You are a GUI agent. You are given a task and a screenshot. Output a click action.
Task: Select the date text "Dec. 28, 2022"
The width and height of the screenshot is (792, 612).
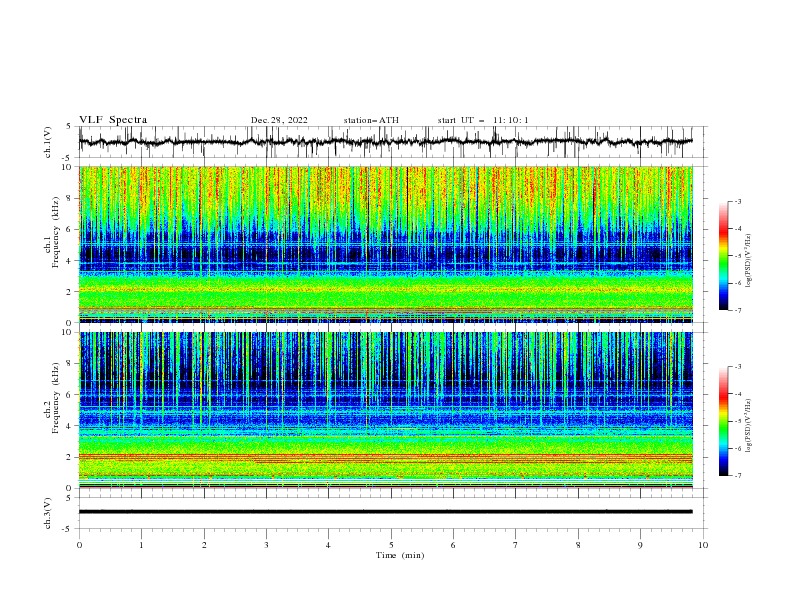[279, 120]
